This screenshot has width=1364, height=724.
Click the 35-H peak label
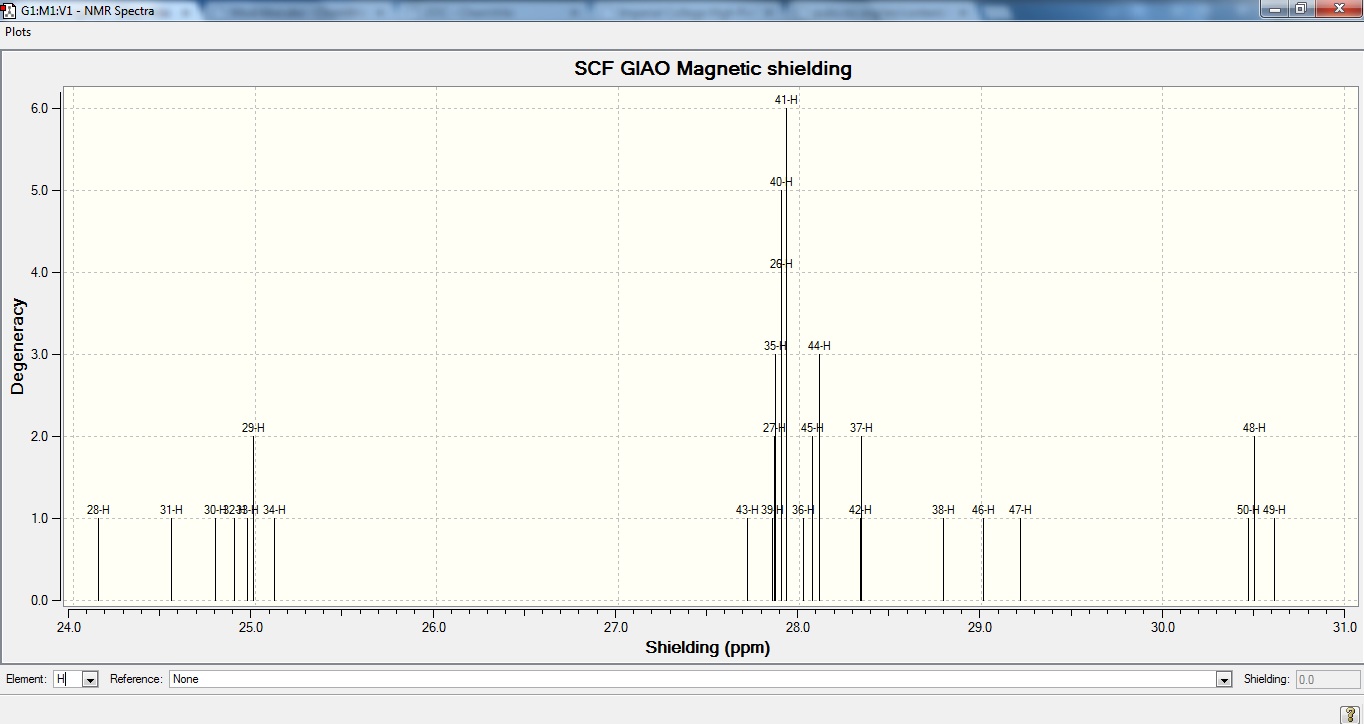click(x=775, y=346)
